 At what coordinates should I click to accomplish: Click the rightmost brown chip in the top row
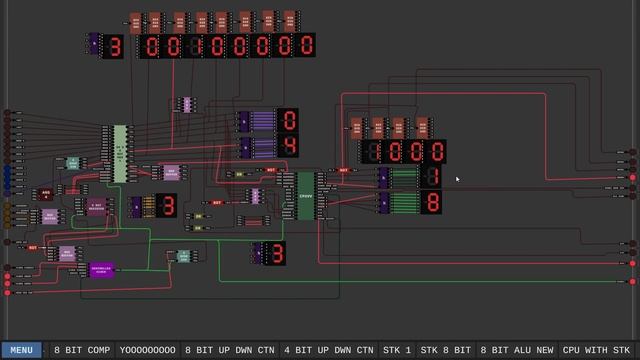pos(289,22)
